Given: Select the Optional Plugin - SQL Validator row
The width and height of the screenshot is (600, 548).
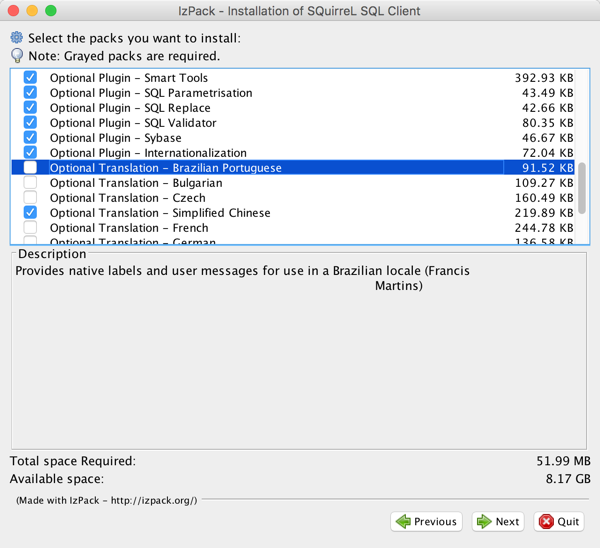Looking at the screenshot, I should [x=293, y=122].
